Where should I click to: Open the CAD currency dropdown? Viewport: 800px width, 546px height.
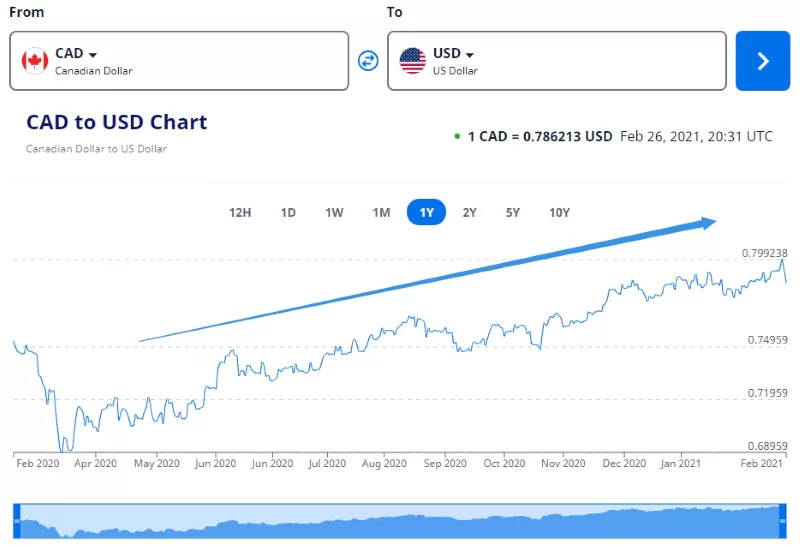pos(76,53)
